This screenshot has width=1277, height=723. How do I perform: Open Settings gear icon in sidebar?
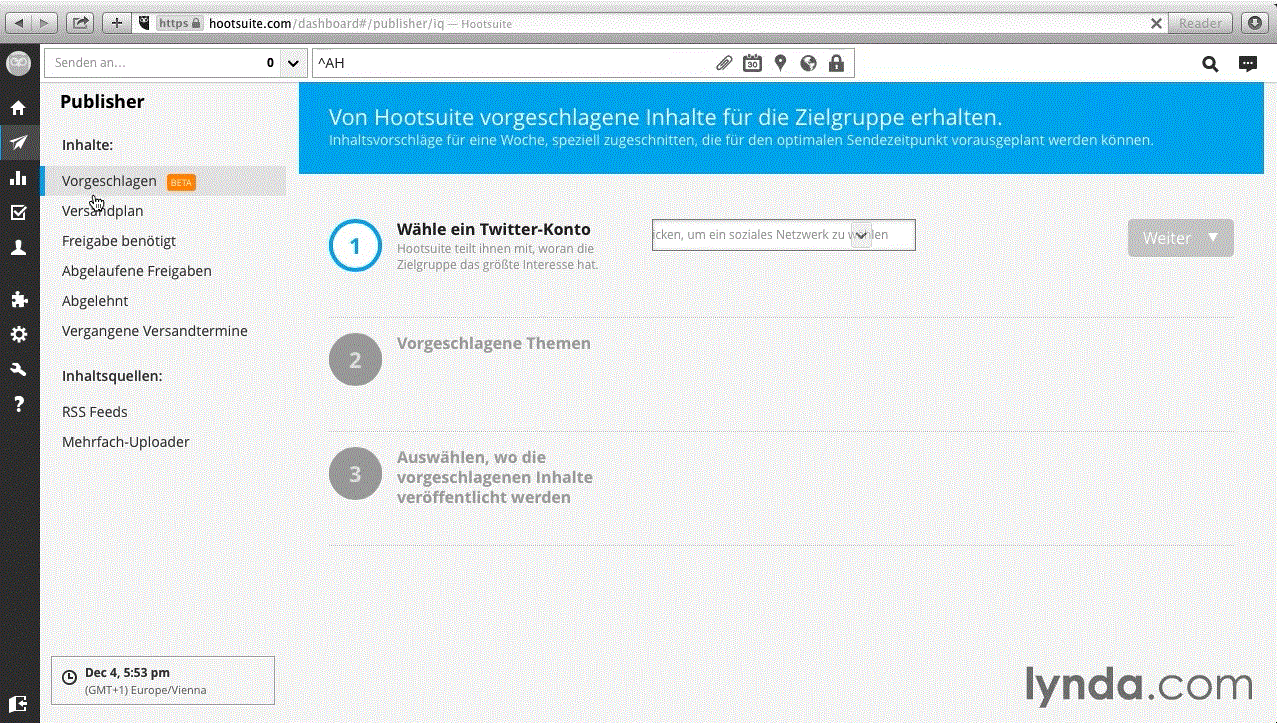pos(18,335)
